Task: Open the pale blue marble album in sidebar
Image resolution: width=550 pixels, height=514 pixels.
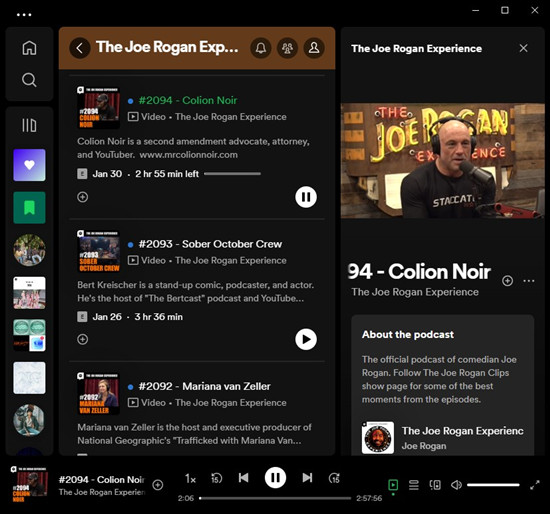Action: (x=29, y=378)
